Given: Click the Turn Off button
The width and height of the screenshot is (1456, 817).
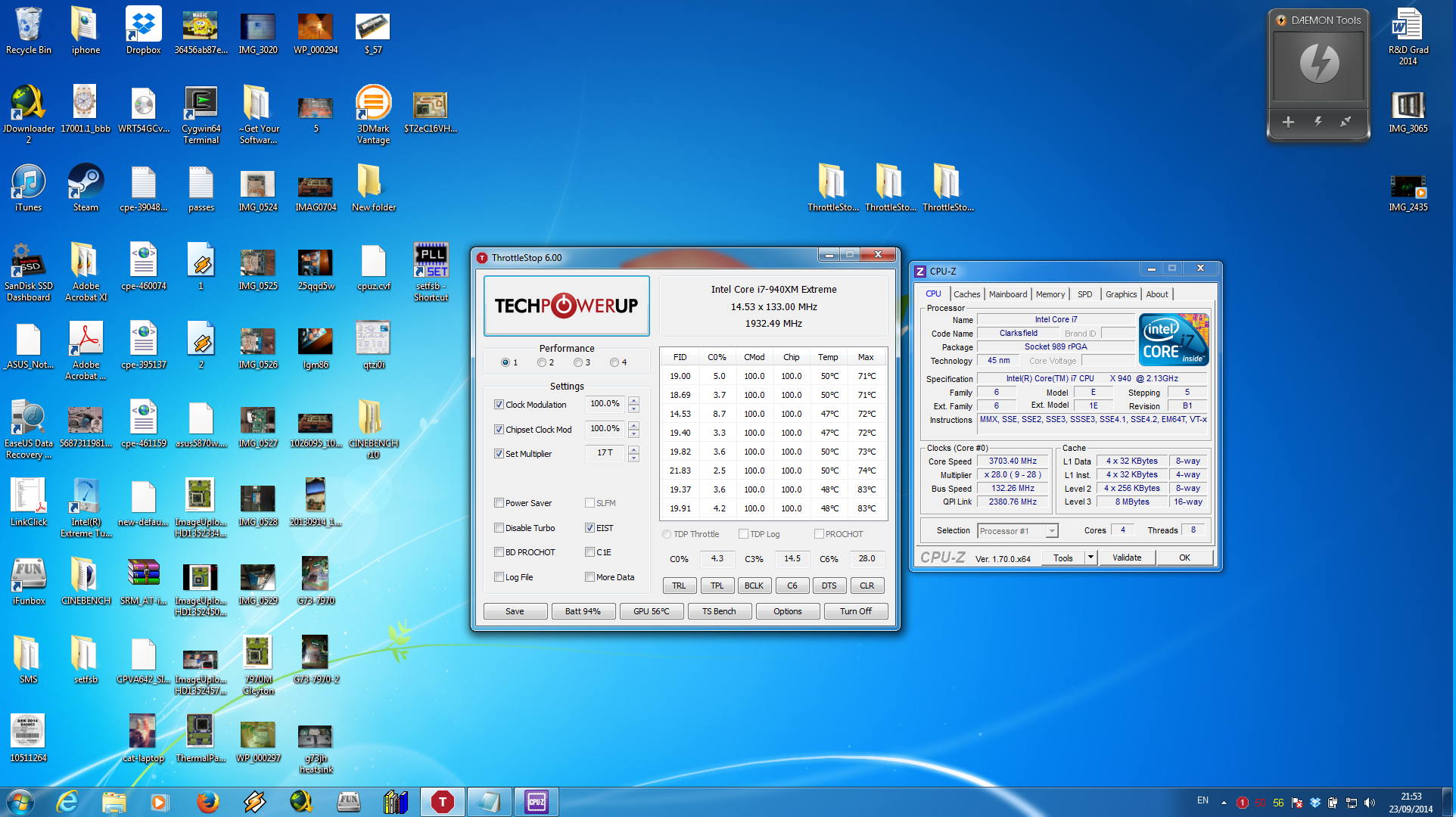Looking at the screenshot, I should click(855, 611).
